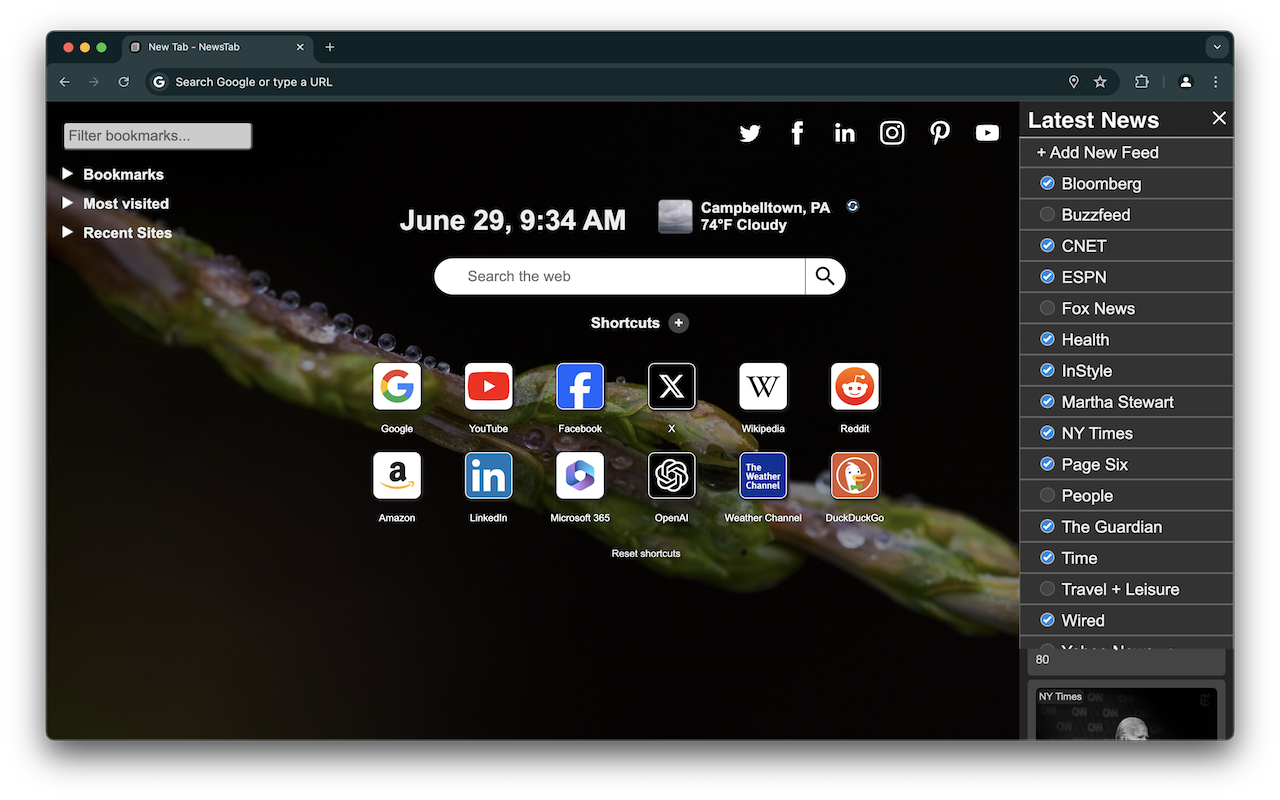Screen dimensions: 1280x800
Task: Open the Chrome three-dot menu
Action: (1216, 82)
